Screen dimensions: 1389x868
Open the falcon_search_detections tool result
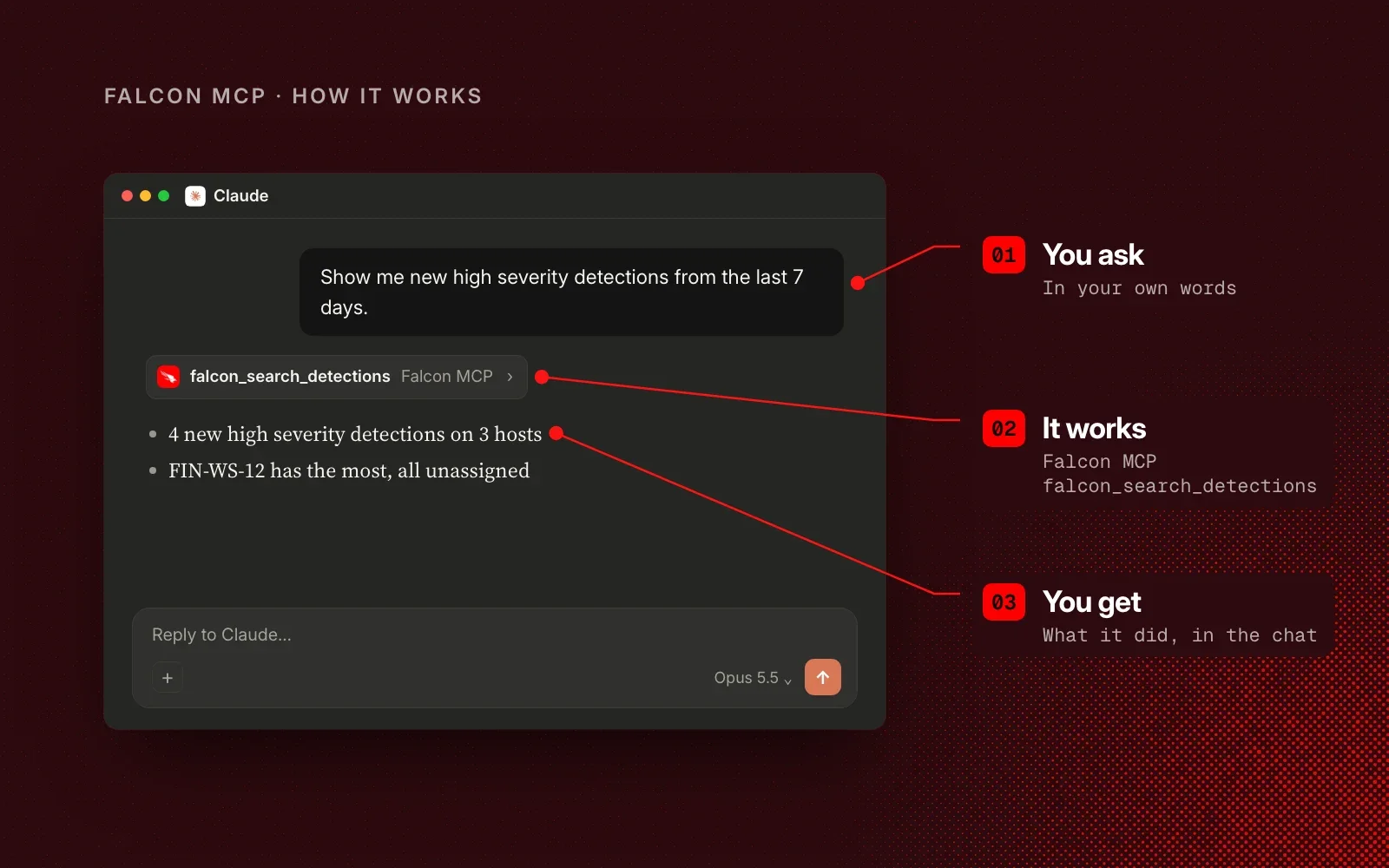click(x=337, y=377)
